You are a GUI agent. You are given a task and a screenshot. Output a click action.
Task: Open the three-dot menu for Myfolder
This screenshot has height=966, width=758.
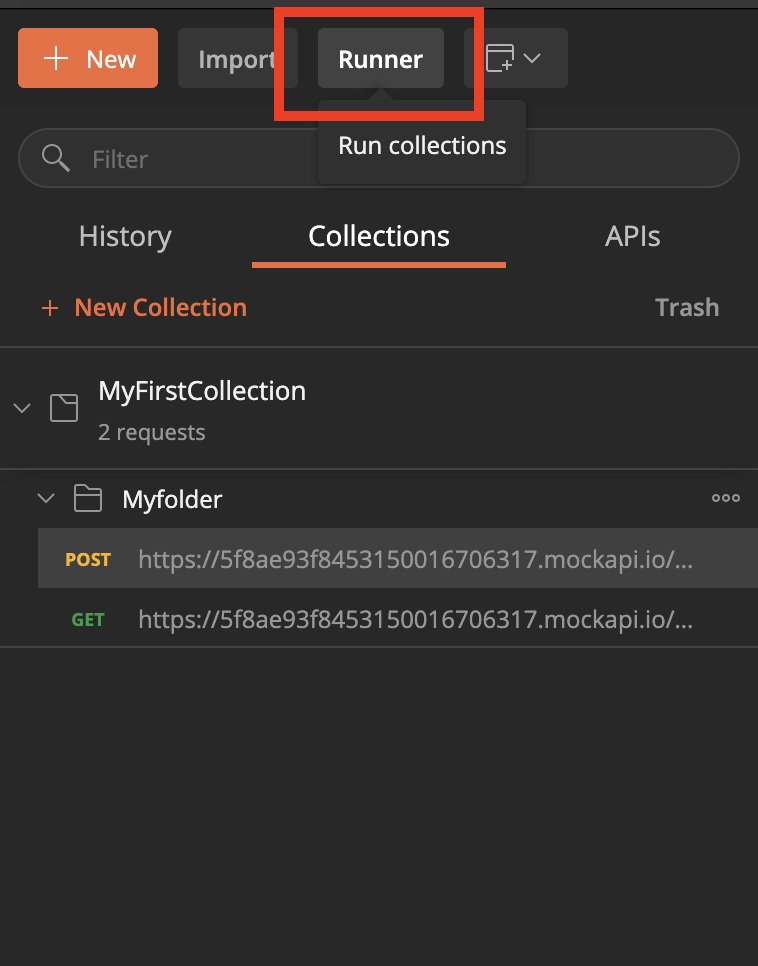(725, 498)
